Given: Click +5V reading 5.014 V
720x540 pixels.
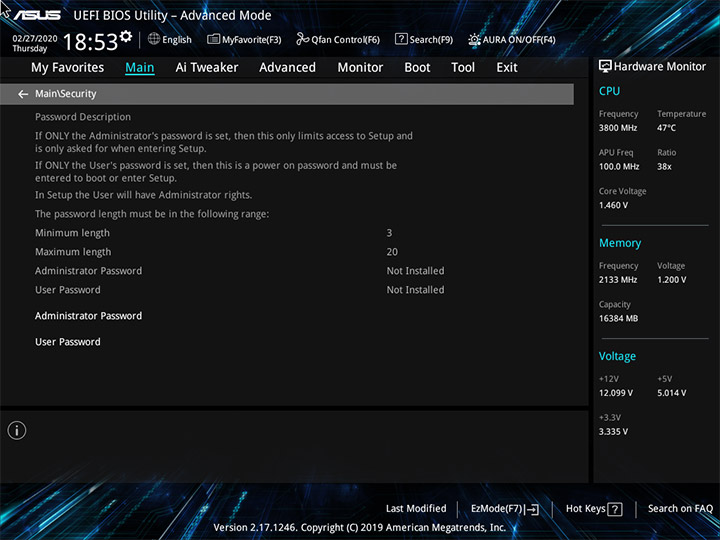Looking at the screenshot, I should click(x=671, y=393).
